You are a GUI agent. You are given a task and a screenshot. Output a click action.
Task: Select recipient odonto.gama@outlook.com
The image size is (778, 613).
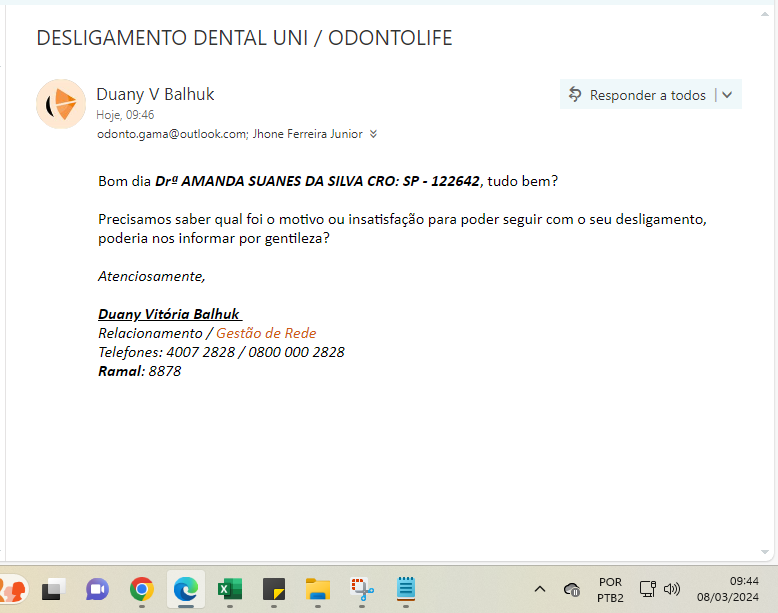[171, 134]
